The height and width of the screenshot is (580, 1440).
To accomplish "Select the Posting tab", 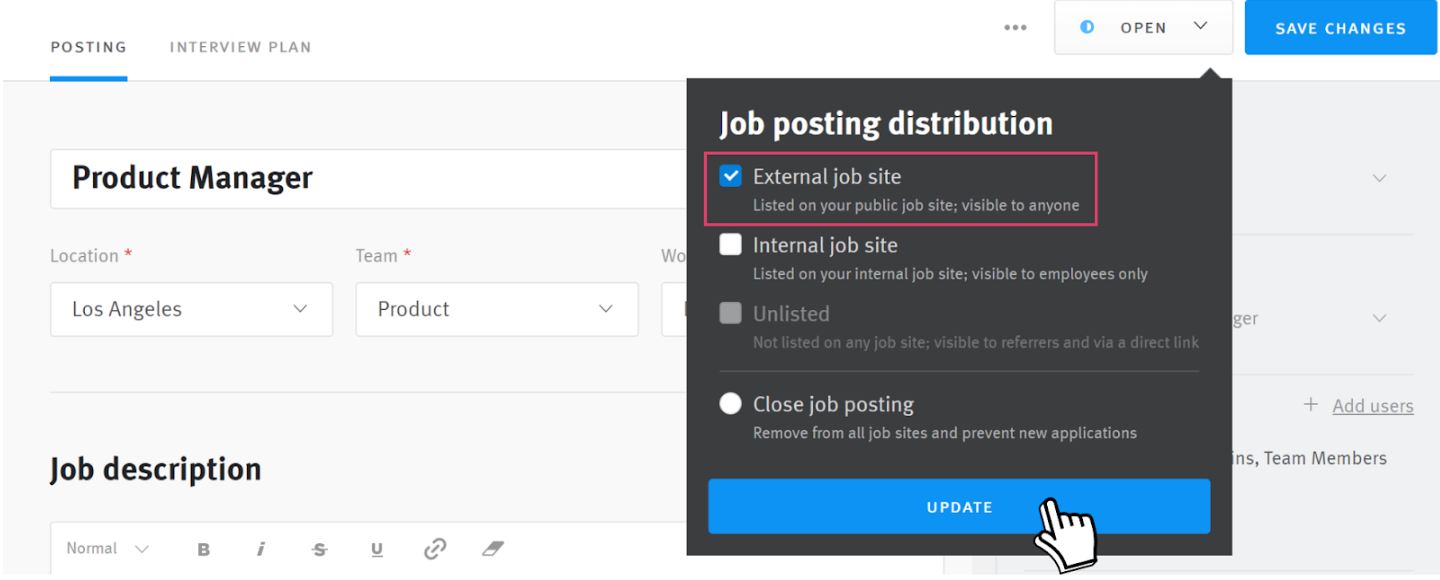I will click(x=88, y=46).
